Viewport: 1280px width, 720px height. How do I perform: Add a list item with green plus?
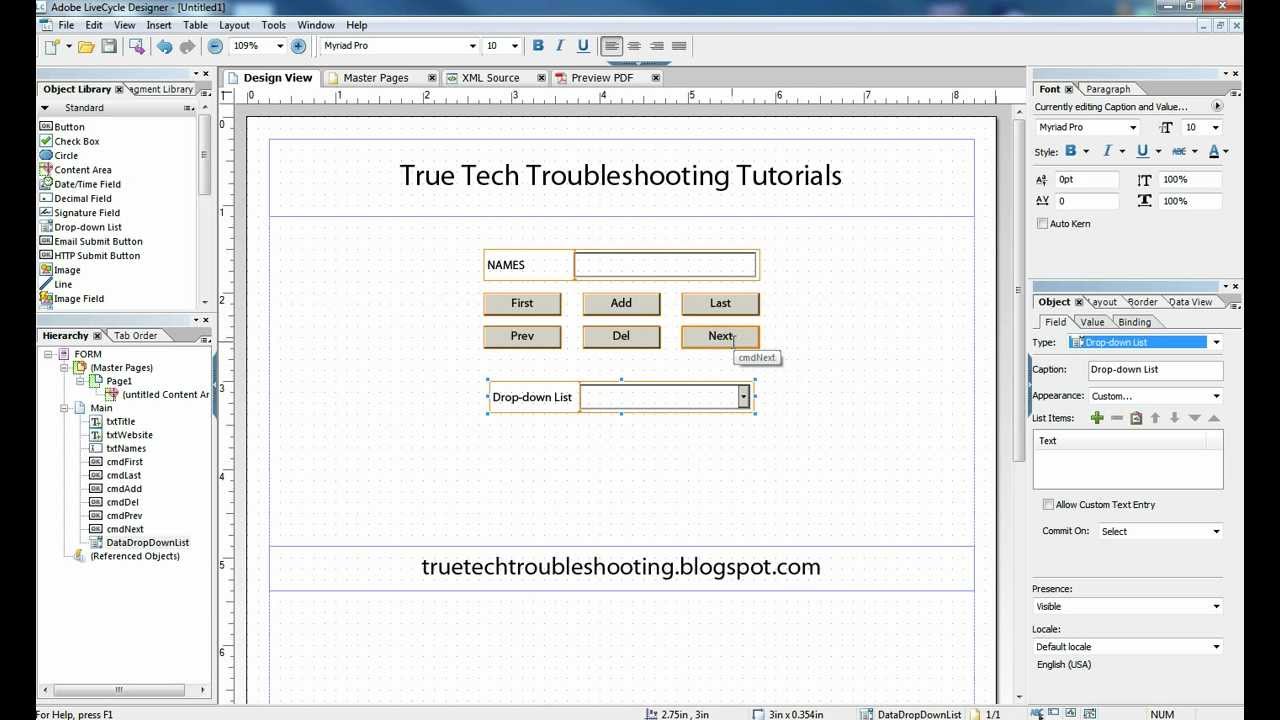point(1097,418)
